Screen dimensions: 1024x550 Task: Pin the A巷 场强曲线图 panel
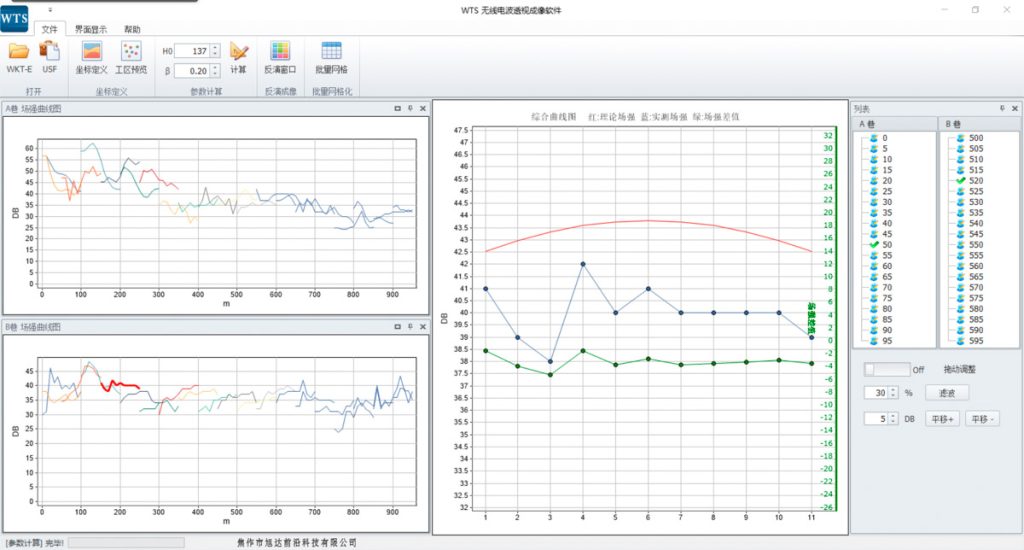click(x=410, y=108)
